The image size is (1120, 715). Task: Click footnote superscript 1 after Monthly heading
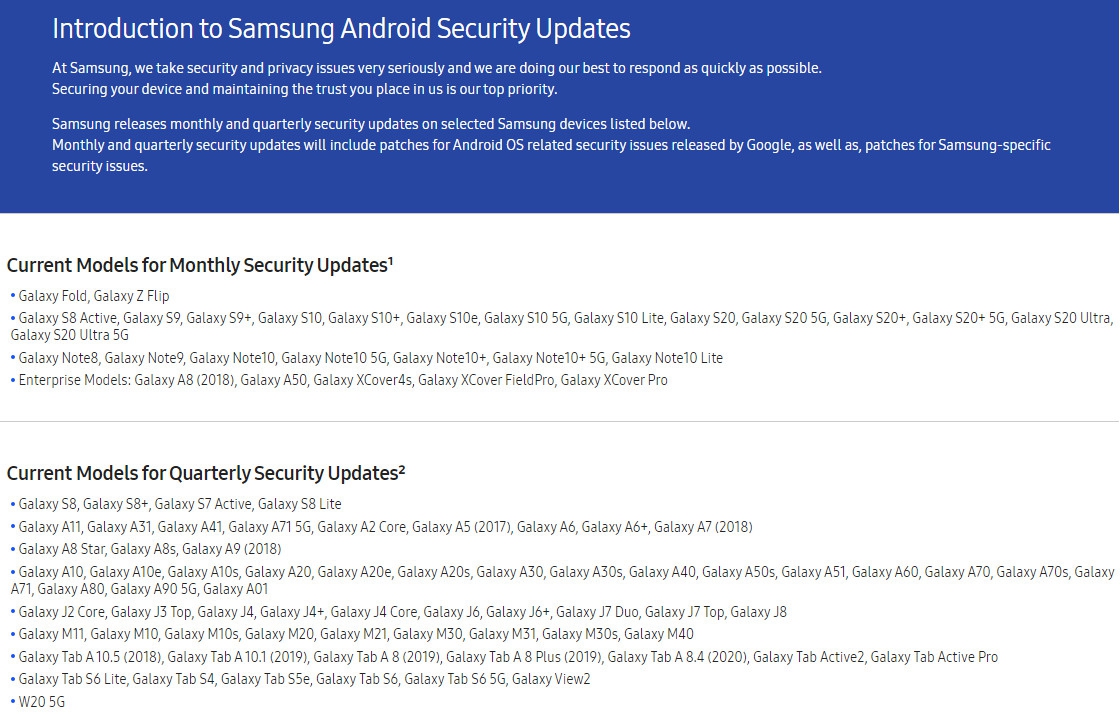point(390,261)
